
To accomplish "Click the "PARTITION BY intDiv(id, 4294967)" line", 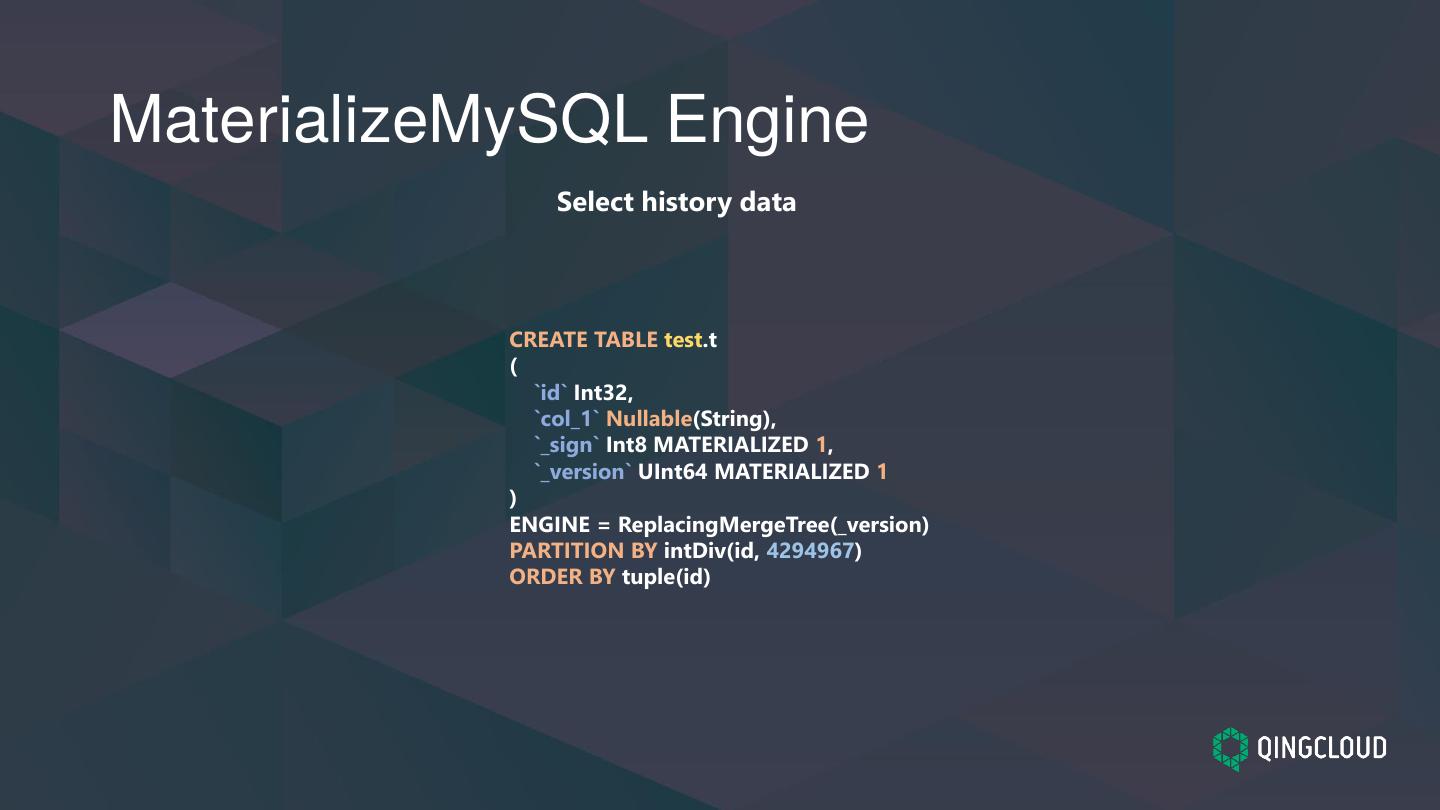I will (x=685, y=550).
